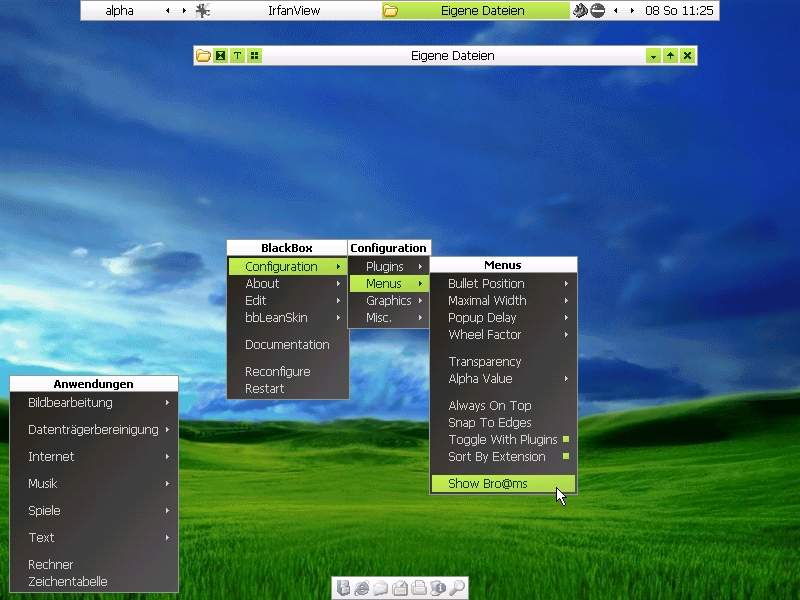Open Misc. in Configuration menu

coord(389,317)
